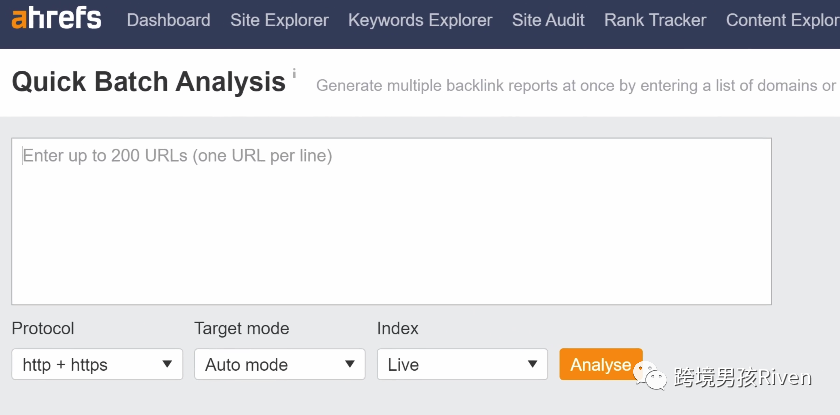The image size is (840, 415).
Task: Open Keywords Explorer from the top navigation
Action: [x=420, y=20]
